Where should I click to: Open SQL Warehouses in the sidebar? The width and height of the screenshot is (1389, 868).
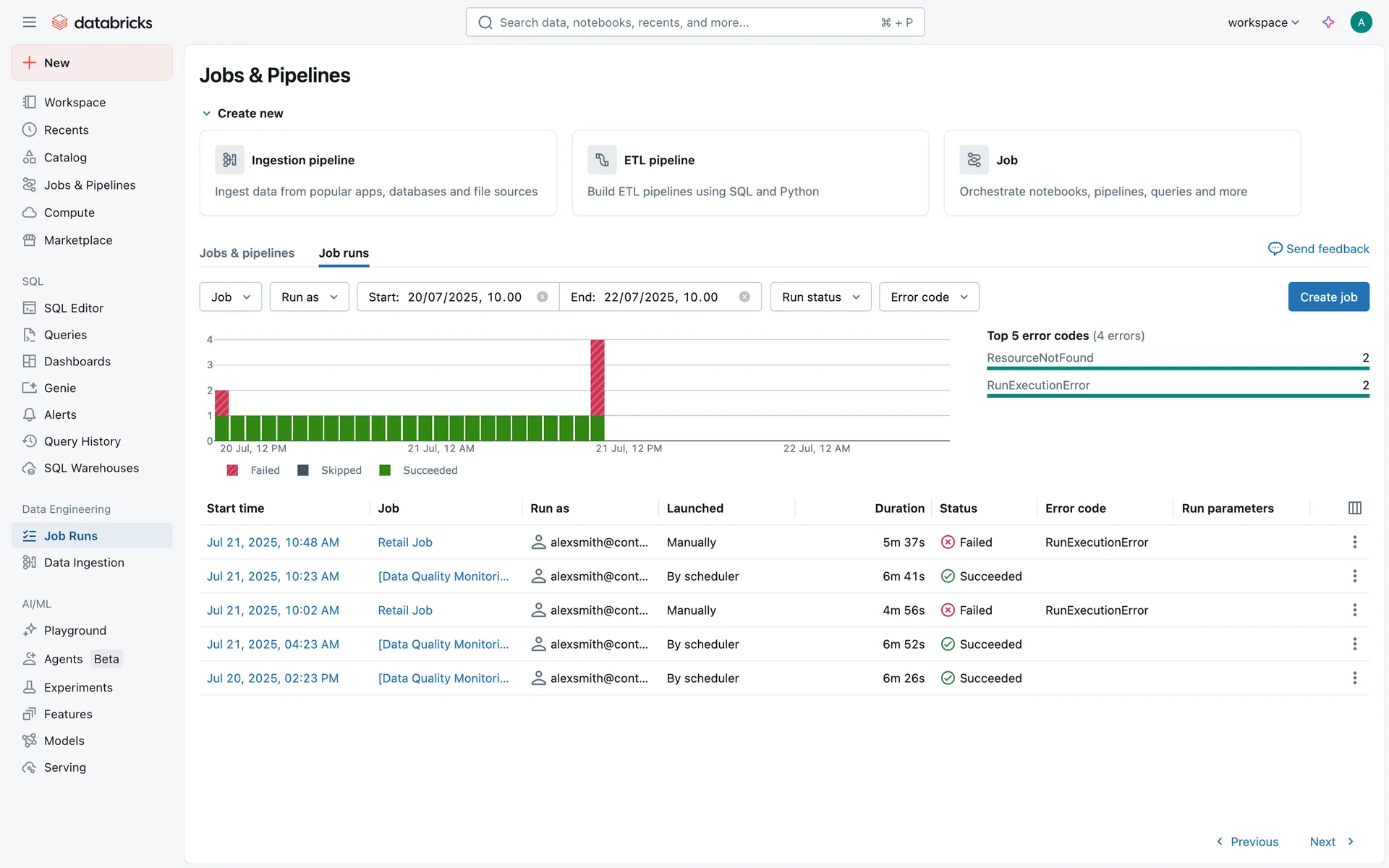coord(91,468)
